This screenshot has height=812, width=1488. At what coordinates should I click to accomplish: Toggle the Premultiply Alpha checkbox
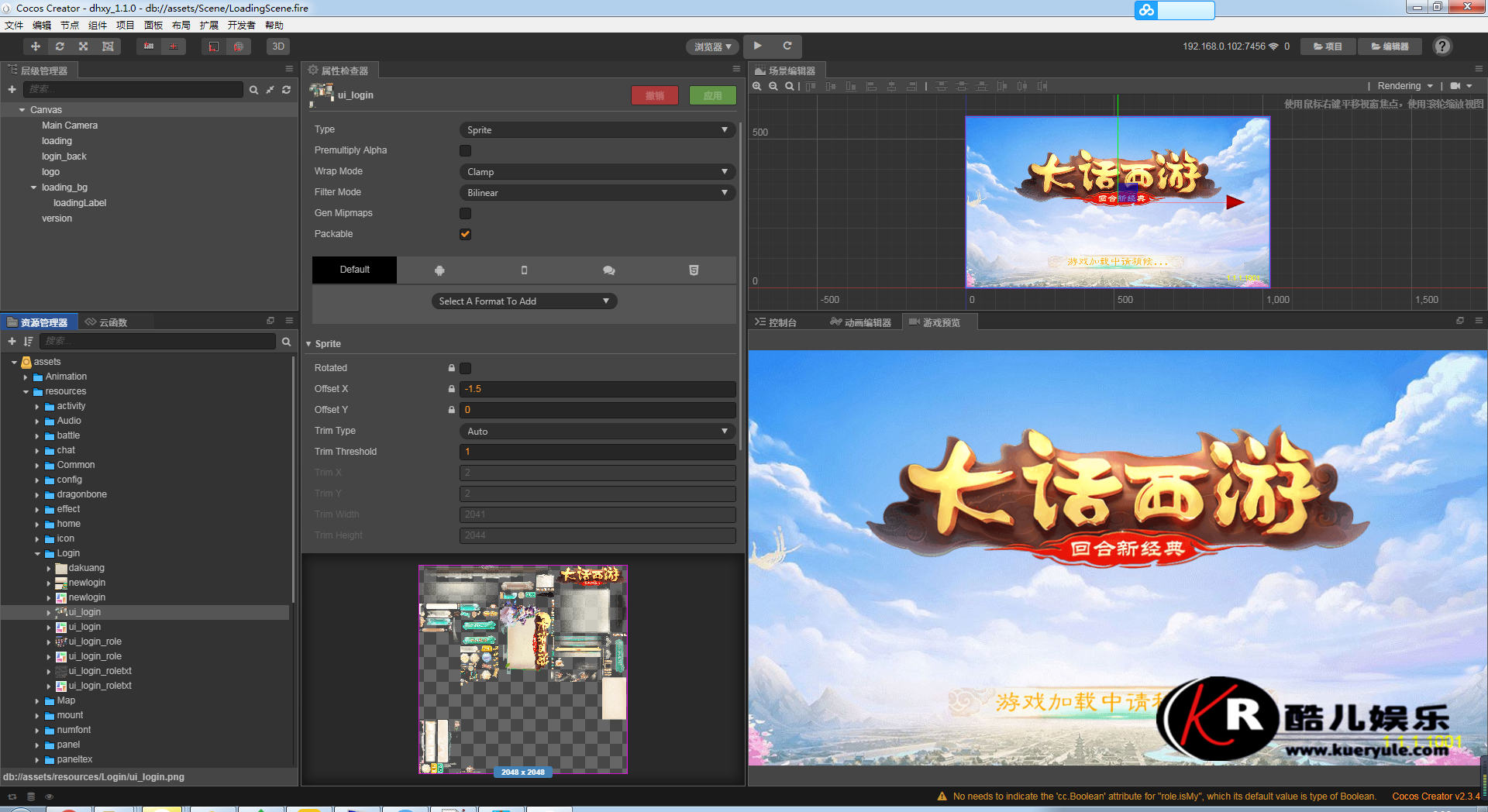click(466, 150)
